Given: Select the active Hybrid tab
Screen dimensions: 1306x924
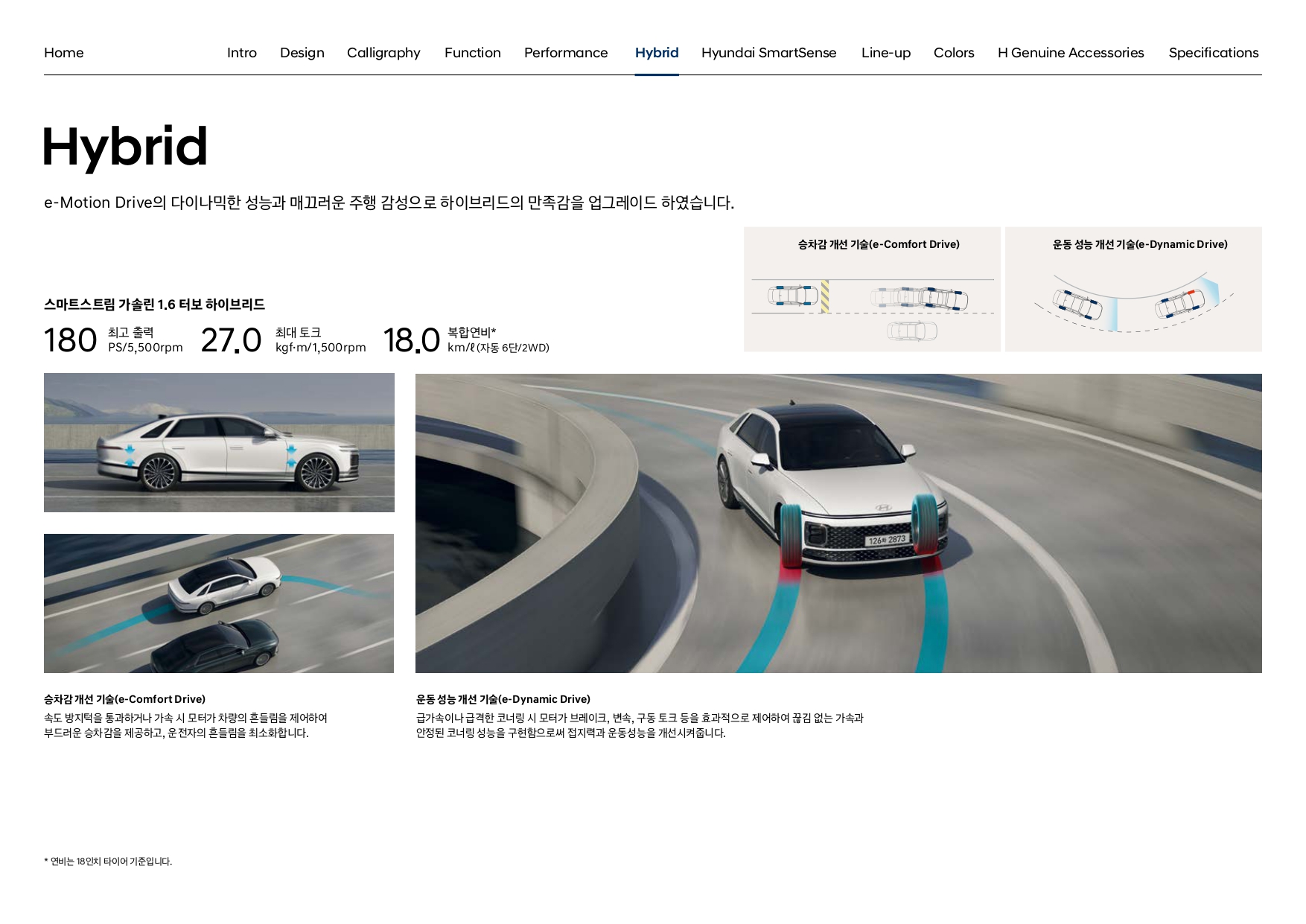Looking at the screenshot, I should 657,53.
